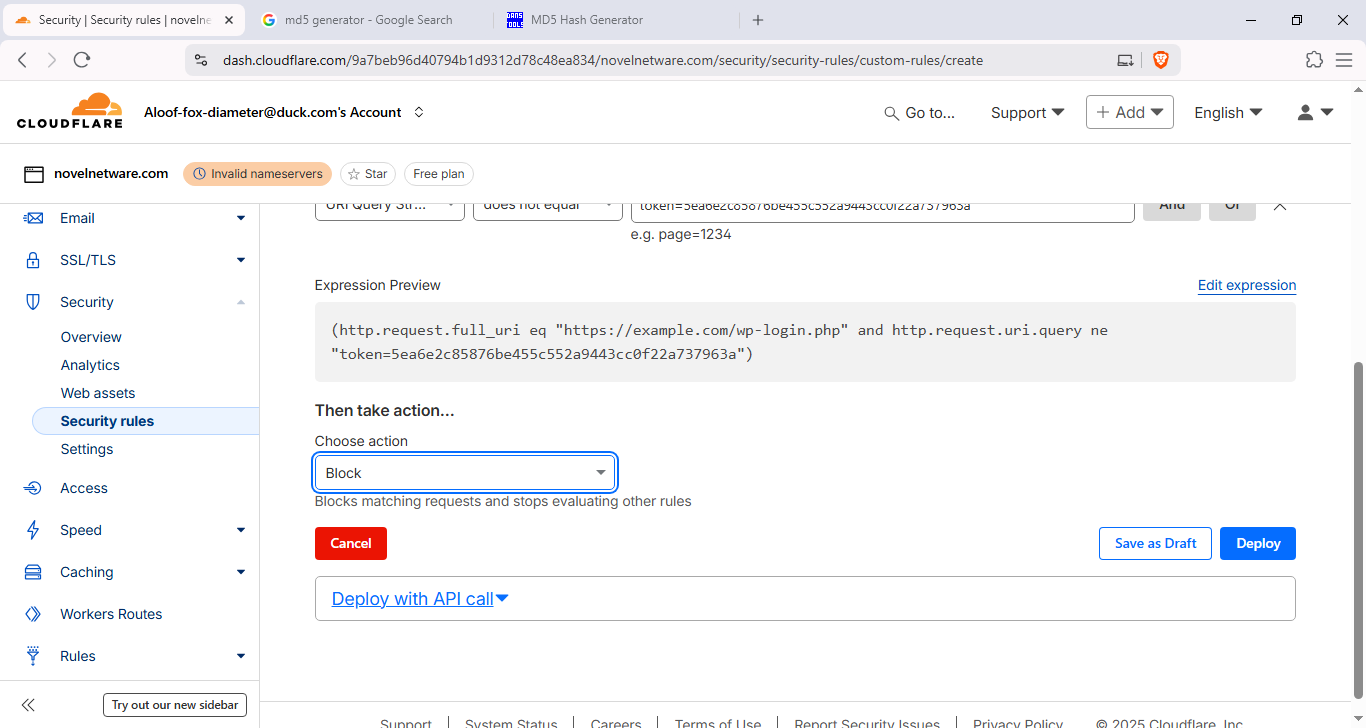The height and width of the screenshot is (728, 1366).
Task: Collapse the sidebar with double-arrow icon
Action: (x=29, y=705)
